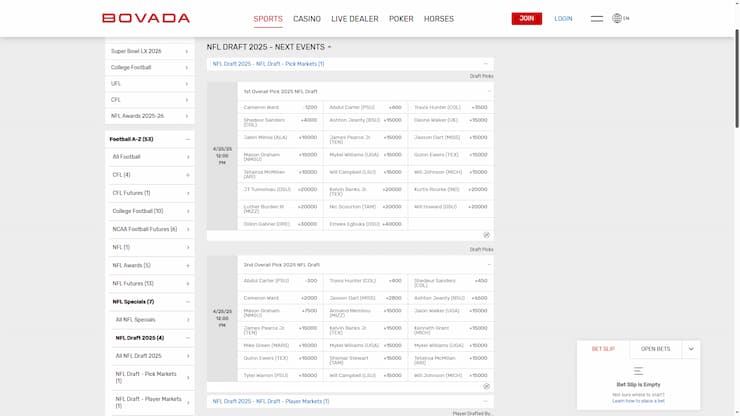Collapse the NFL Specials (7) group
This screenshot has width=740, height=416.
click(x=187, y=301)
